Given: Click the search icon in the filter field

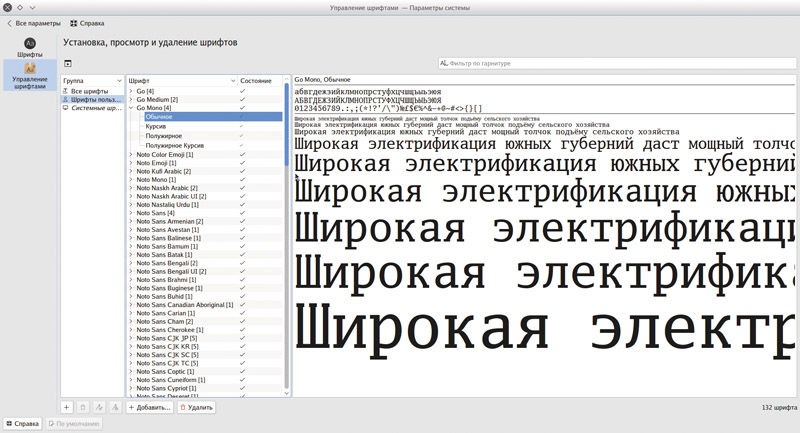Looking at the screenshot, I should pos(444,63).
